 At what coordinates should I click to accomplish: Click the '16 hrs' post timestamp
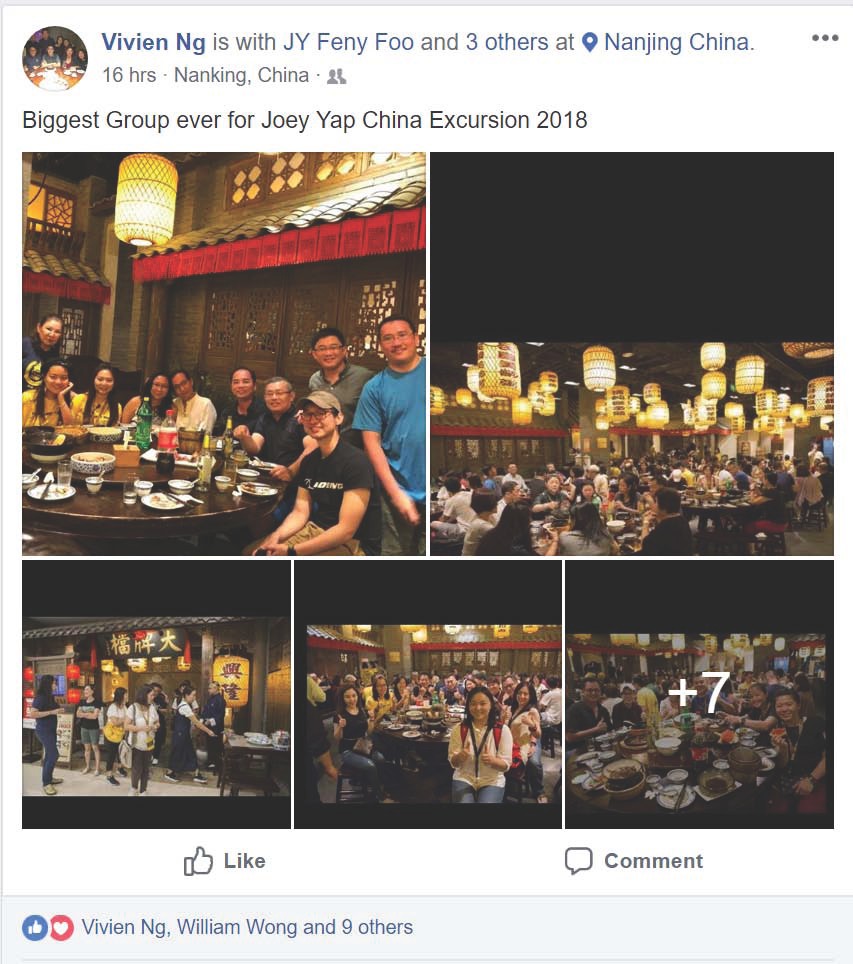pos(129,75)
